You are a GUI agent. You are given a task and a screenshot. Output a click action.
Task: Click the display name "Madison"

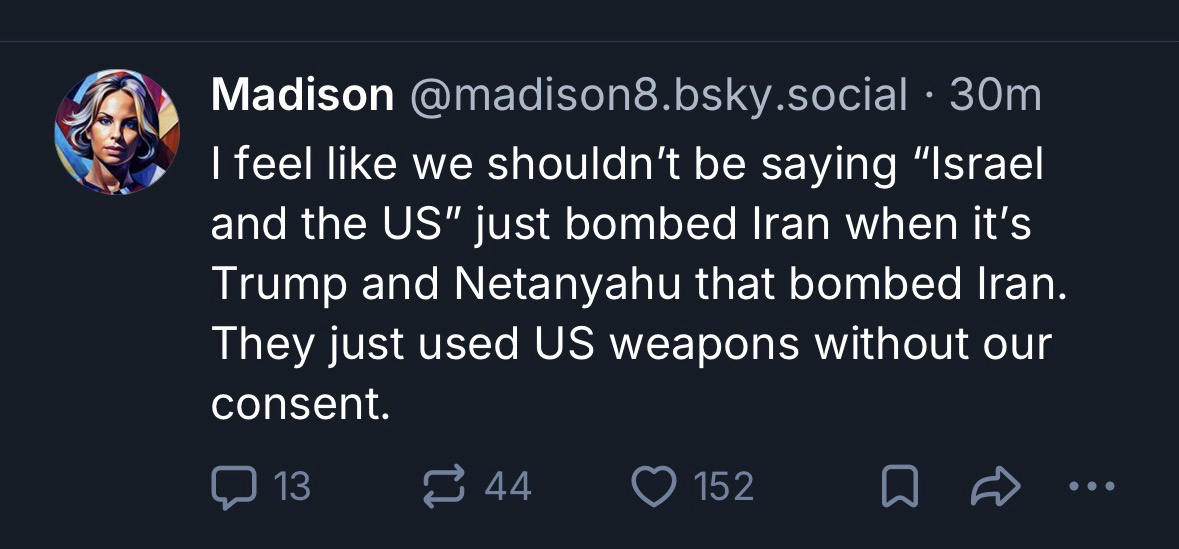302,96
